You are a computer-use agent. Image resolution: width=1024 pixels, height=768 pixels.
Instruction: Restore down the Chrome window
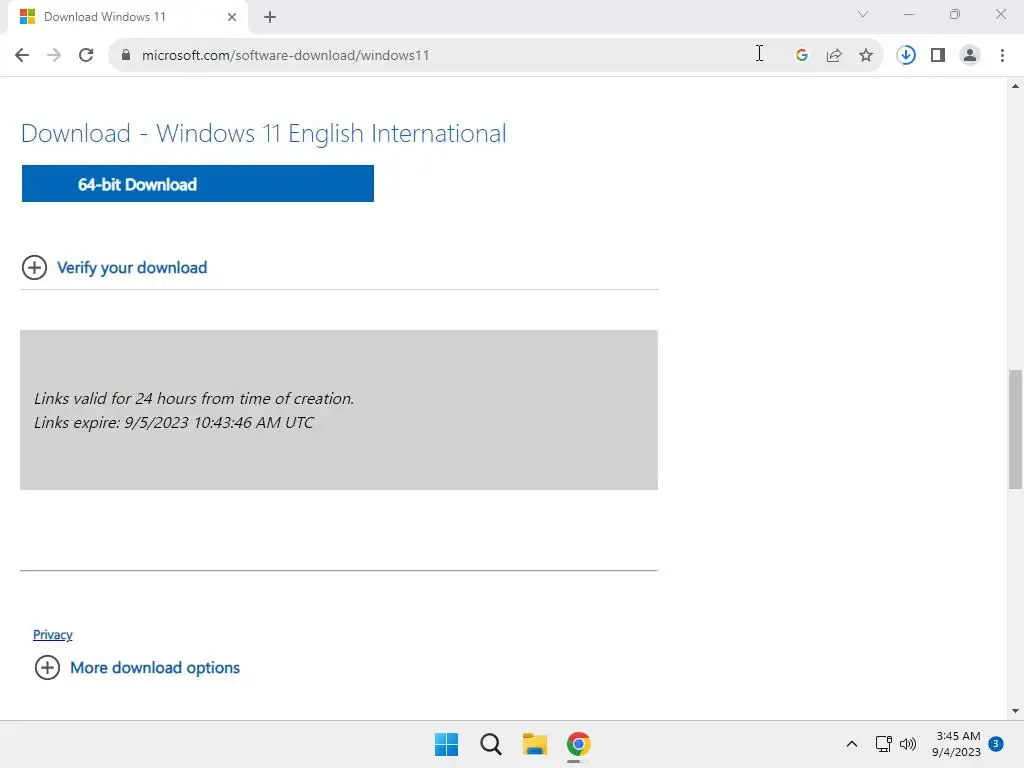[955, 14]
